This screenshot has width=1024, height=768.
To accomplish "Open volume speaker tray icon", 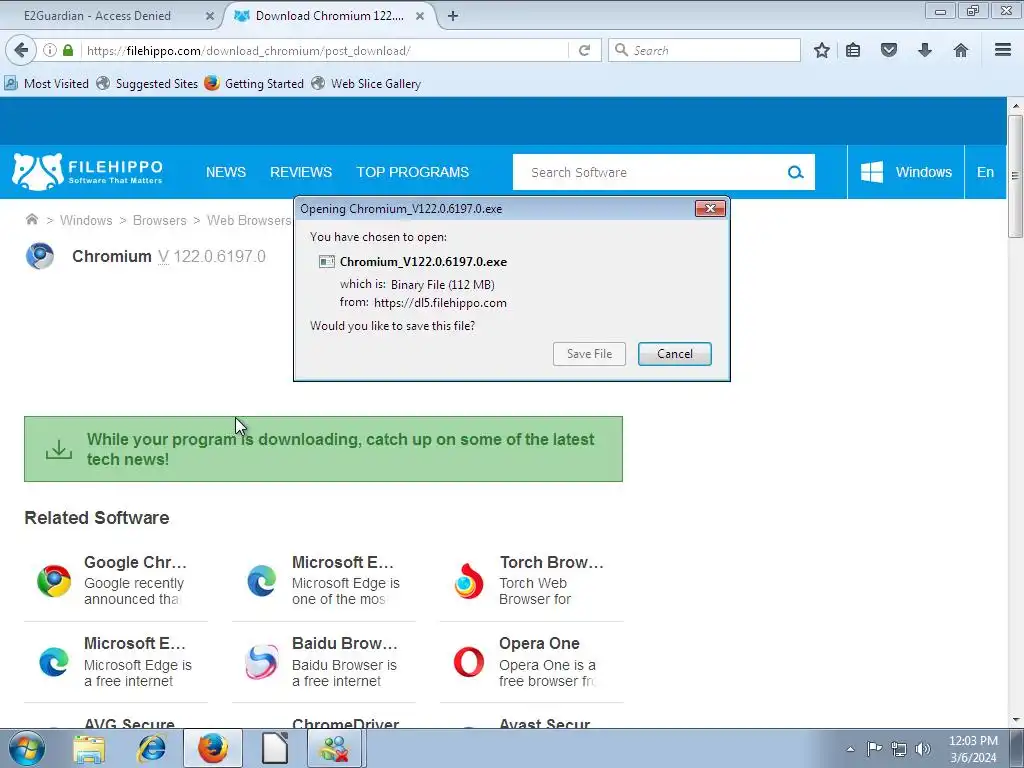I will (x=923, y=749).
